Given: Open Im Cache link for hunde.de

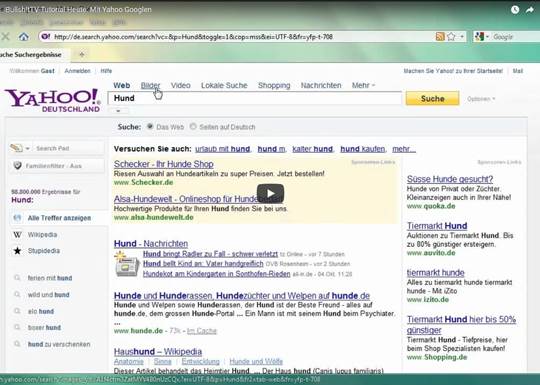Looking at the screenshot, I should 202,331.
